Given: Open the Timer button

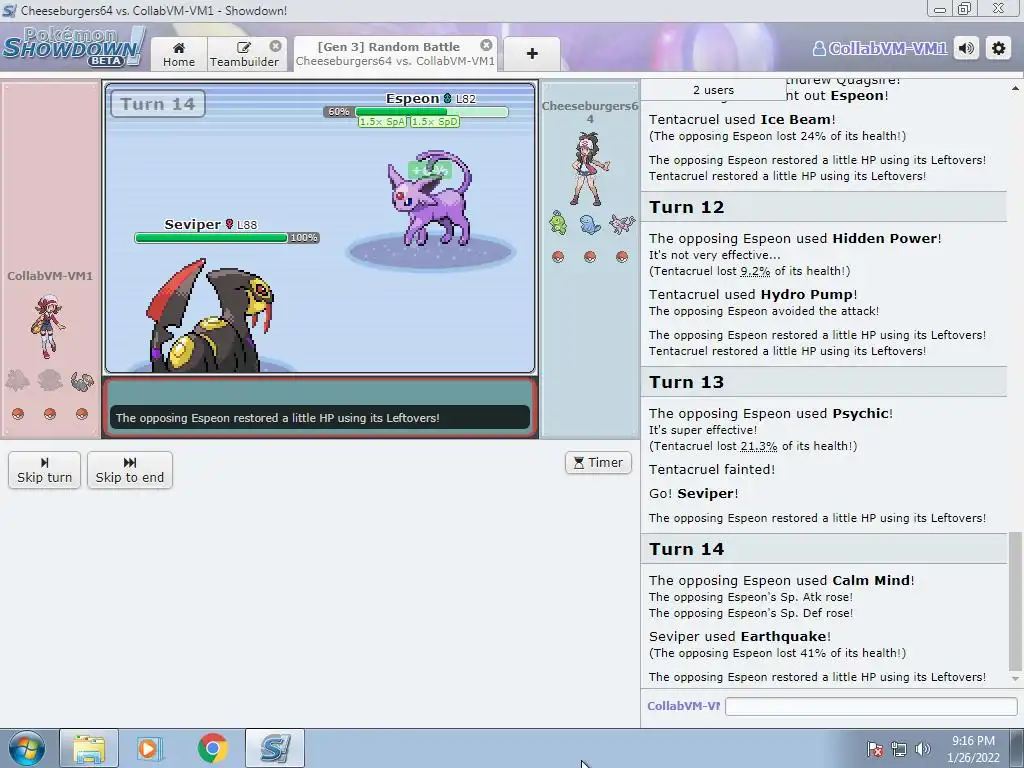Looking at the screenshot, I should [598, 462].
